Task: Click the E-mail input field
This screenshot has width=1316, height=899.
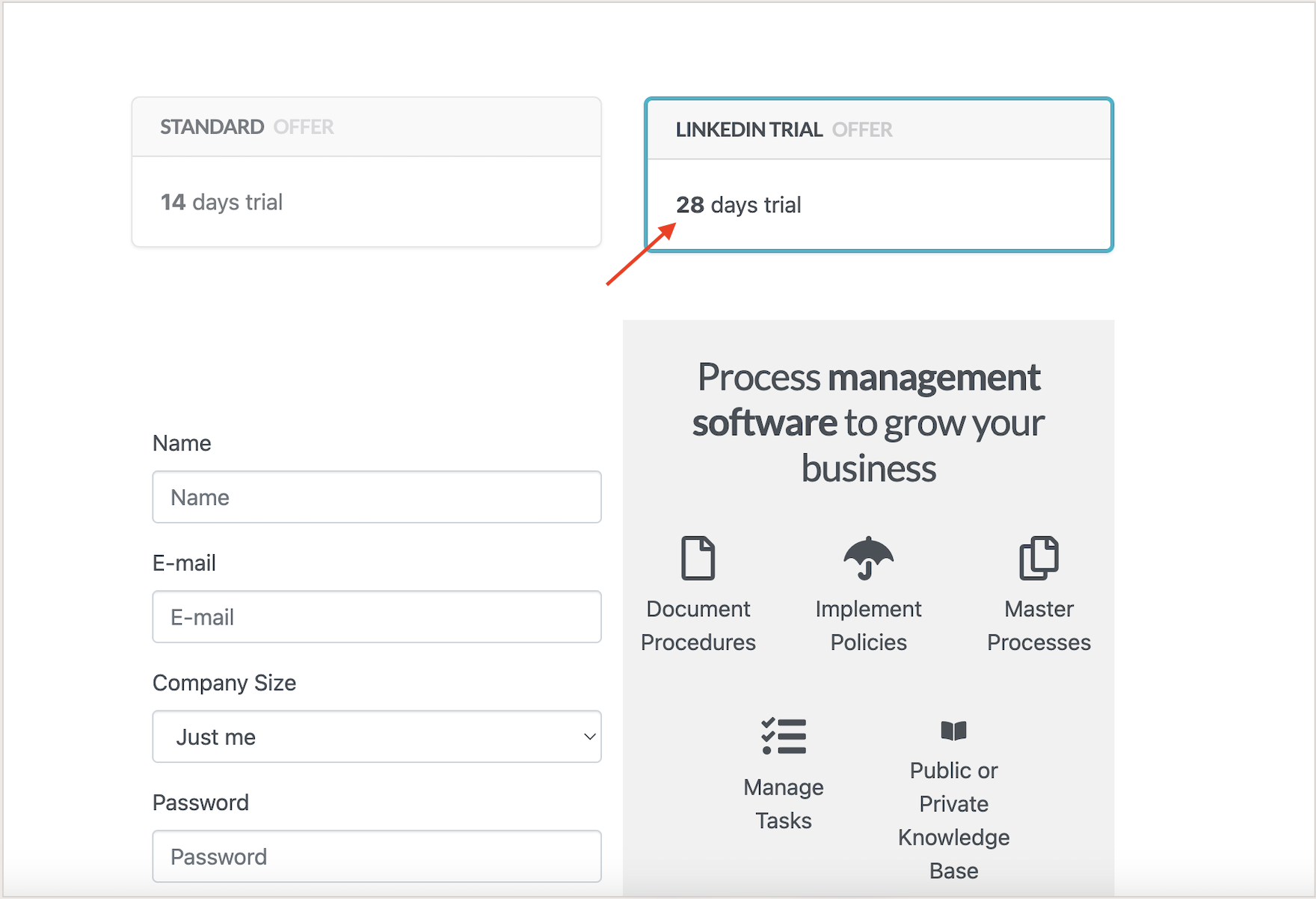Action: click(376, 616)
